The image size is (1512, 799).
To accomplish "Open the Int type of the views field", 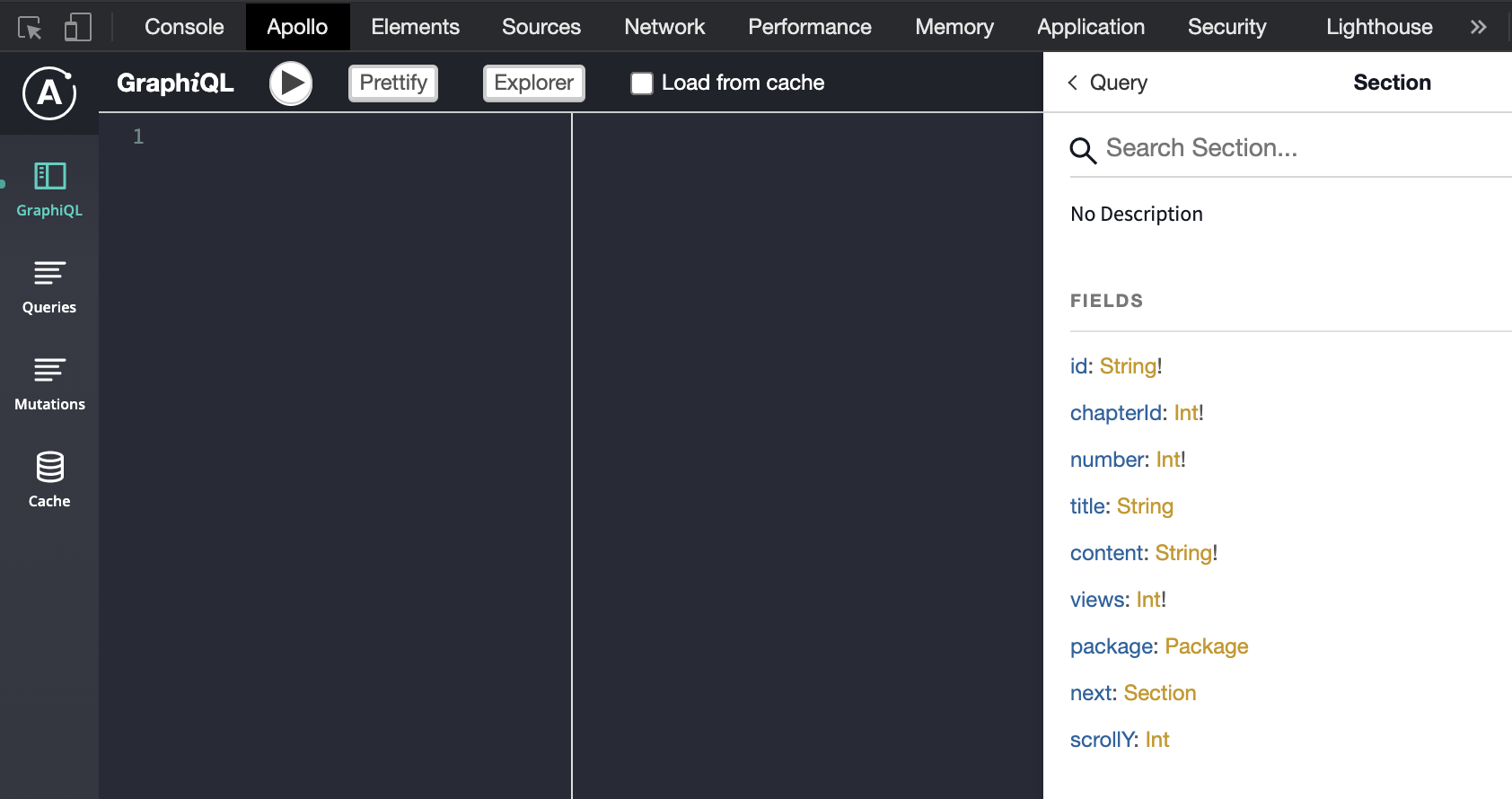I will tap(1148, 600).
